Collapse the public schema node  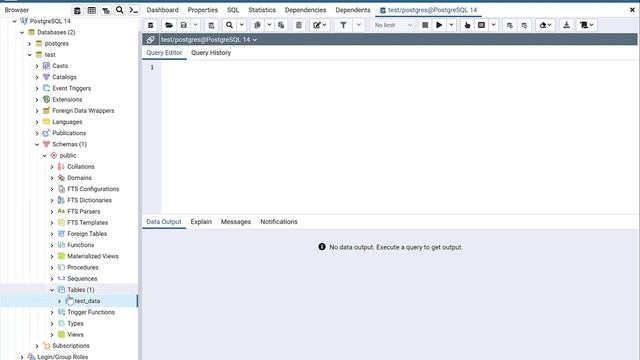[44, 156]
